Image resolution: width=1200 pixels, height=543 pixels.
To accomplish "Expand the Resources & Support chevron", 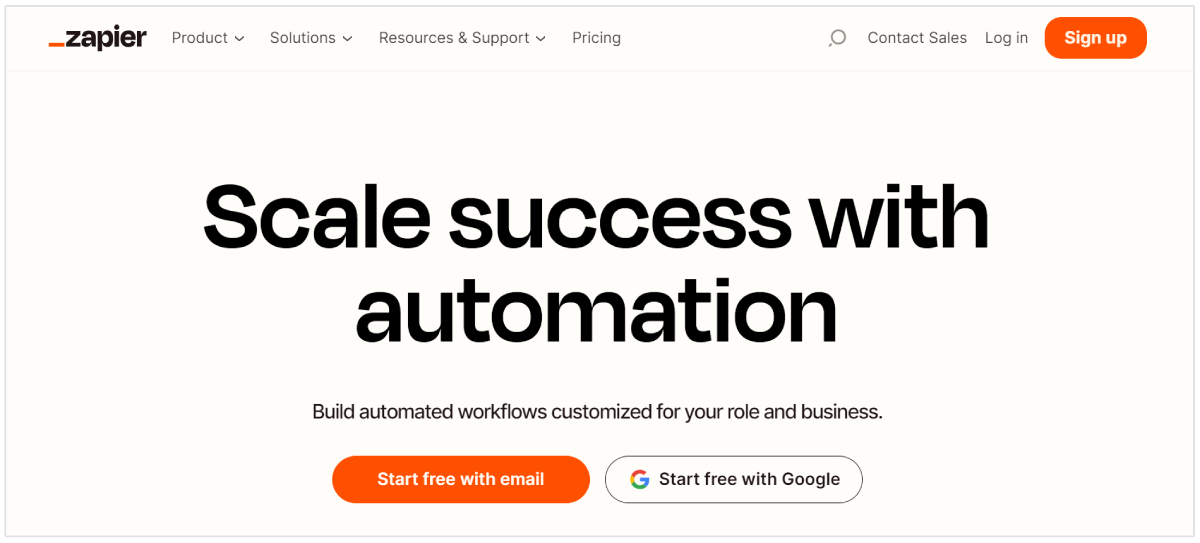I will 541,39.
